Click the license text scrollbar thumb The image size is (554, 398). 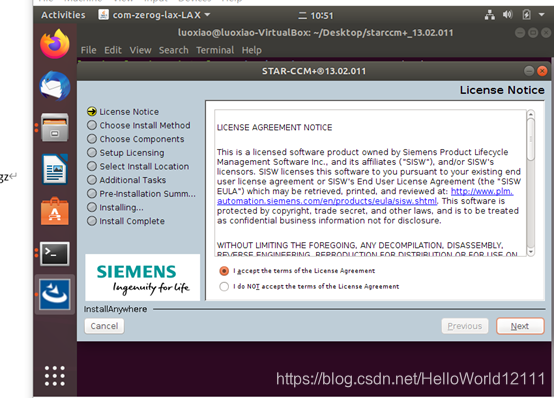[530, 140]
